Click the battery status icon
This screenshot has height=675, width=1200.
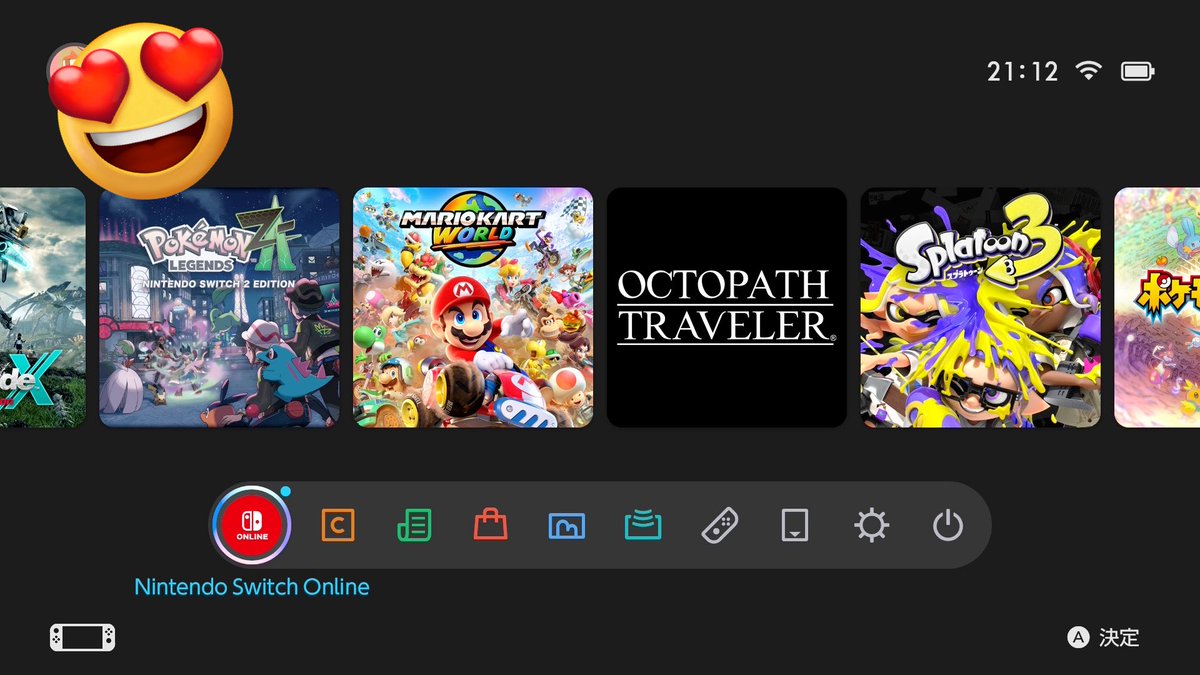(1137, 71)
